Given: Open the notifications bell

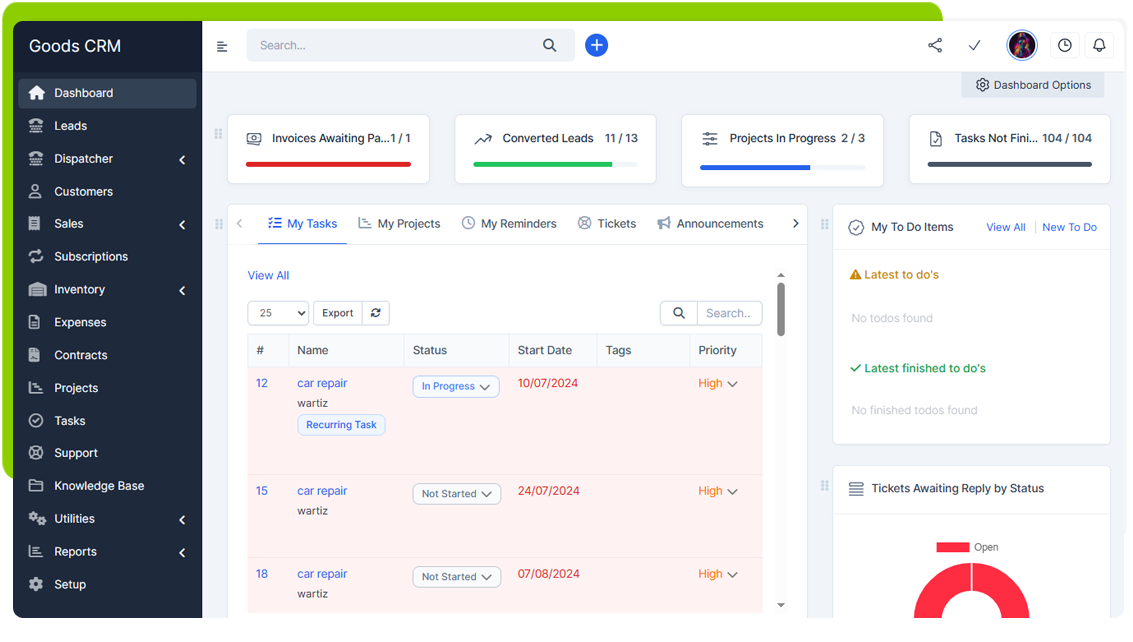Looking at the screenshot, I should (x=1099, y=46).
